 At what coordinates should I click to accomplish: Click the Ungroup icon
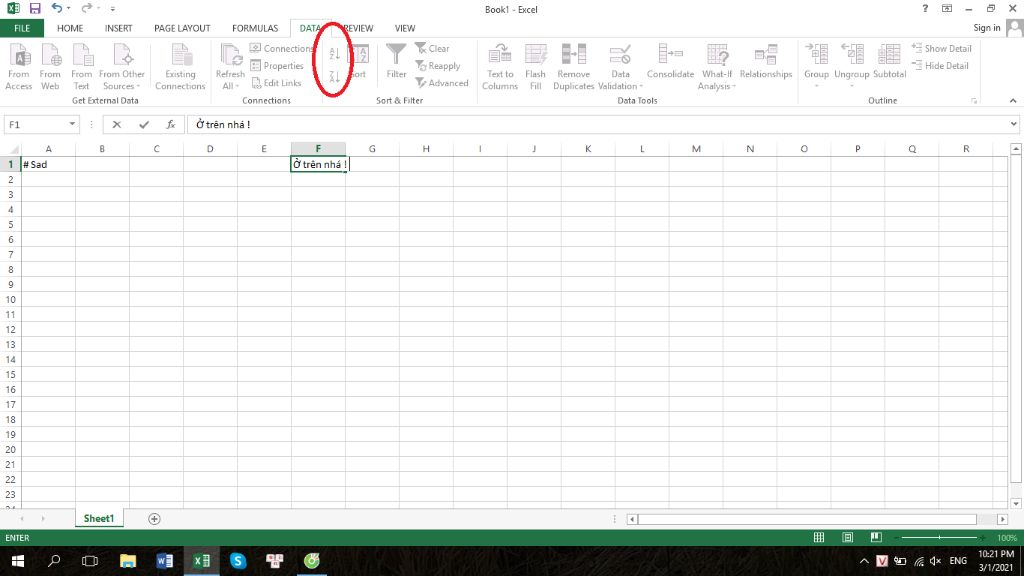point(852,56)
